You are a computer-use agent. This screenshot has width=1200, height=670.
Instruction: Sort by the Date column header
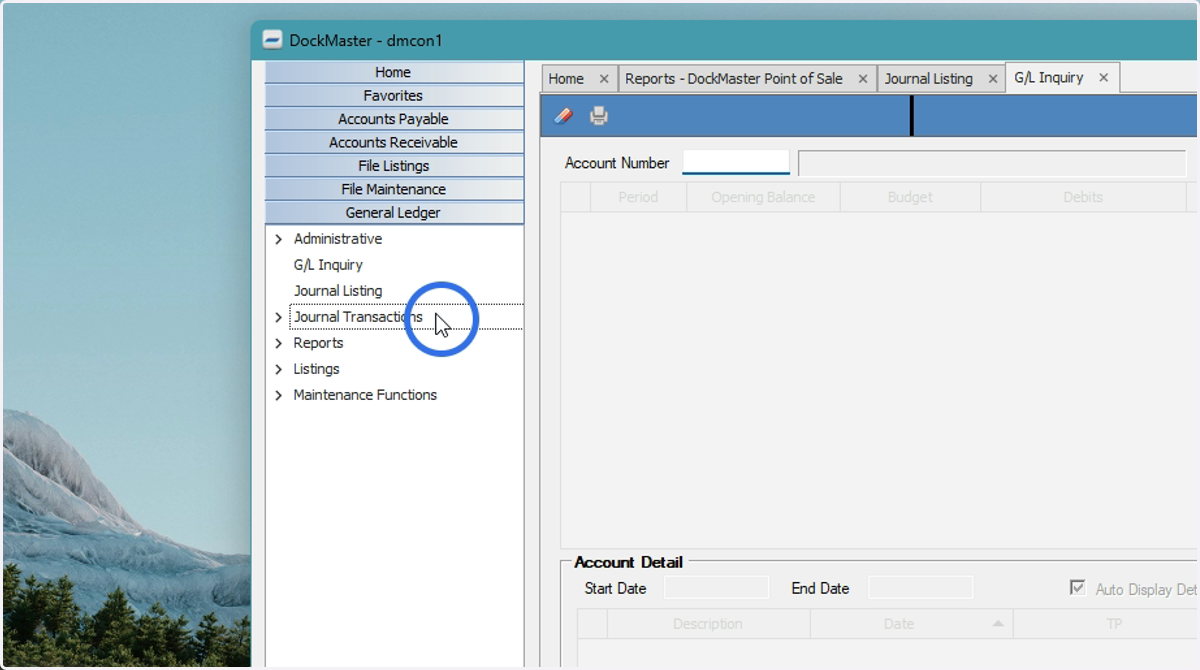[911, 624]
